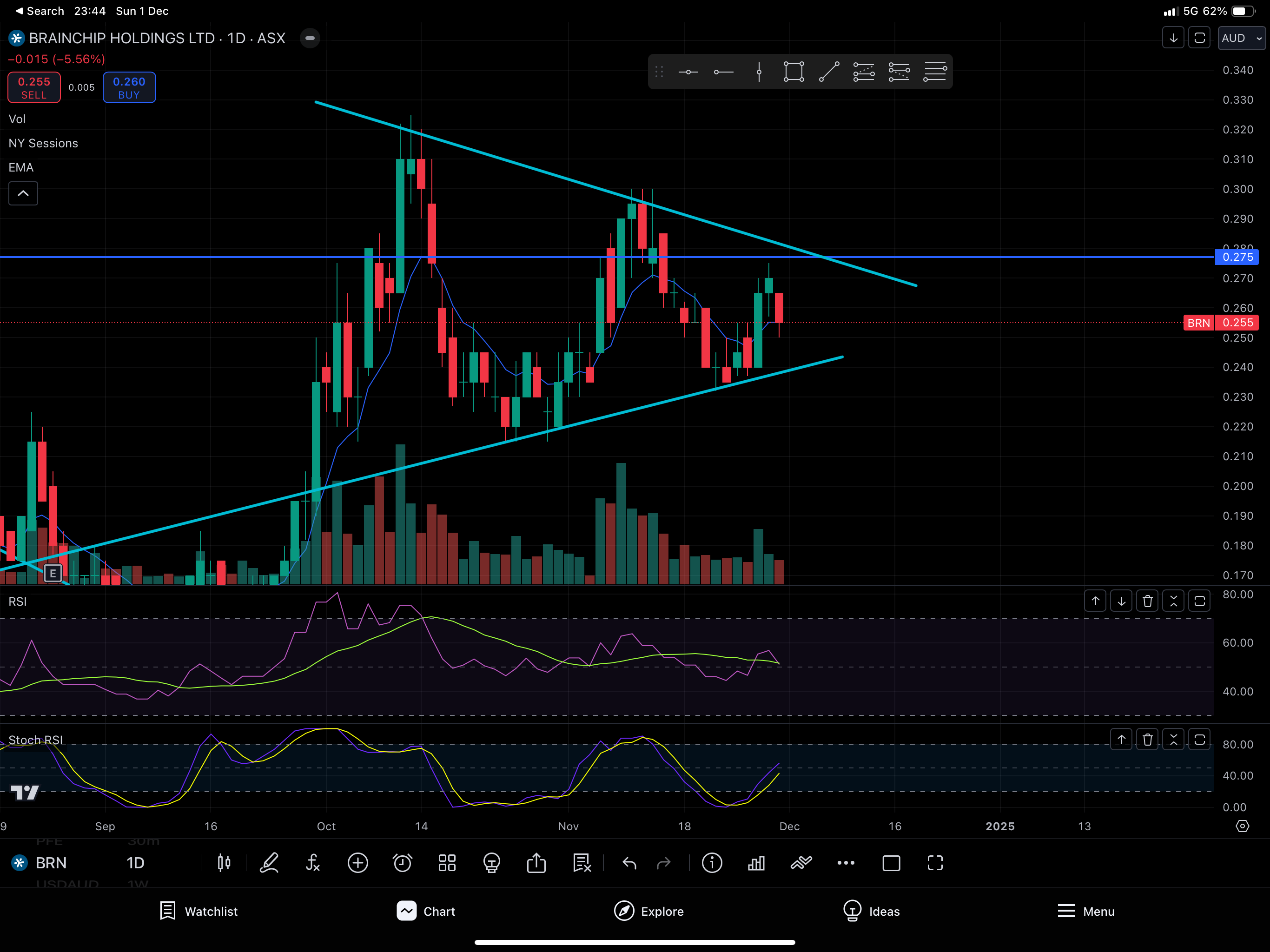The width and height of the screenshot is (1270, 952).
Task: Click the 0.275 horizontal line price label
Action: [x=1237, y=257]
